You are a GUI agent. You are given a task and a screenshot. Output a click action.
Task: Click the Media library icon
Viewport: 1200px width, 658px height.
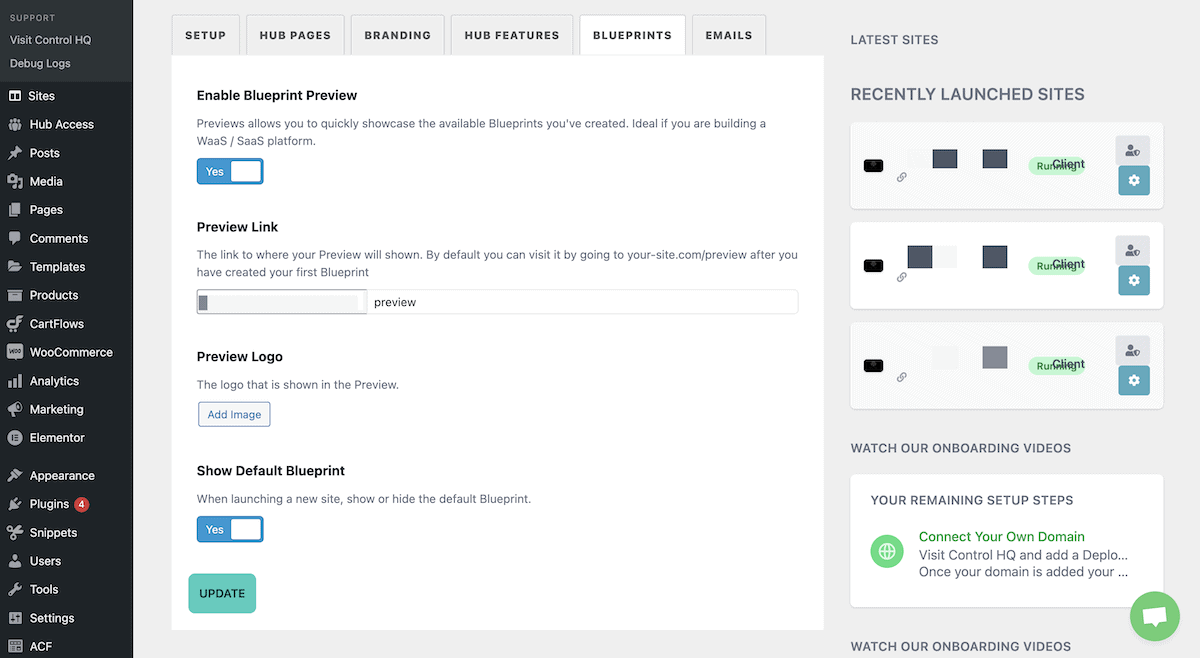[x=15, y=182]
